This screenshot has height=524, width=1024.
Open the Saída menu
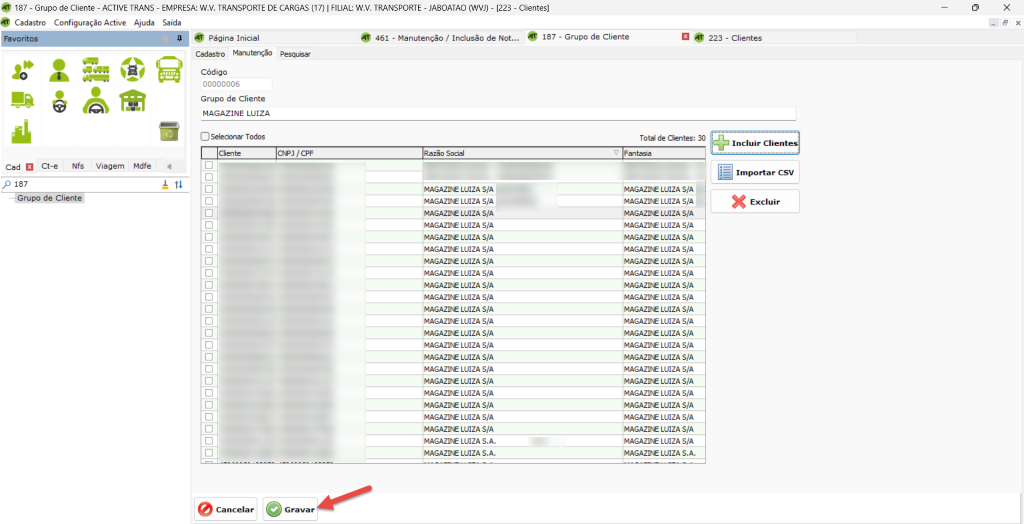[x=172, y=22]
